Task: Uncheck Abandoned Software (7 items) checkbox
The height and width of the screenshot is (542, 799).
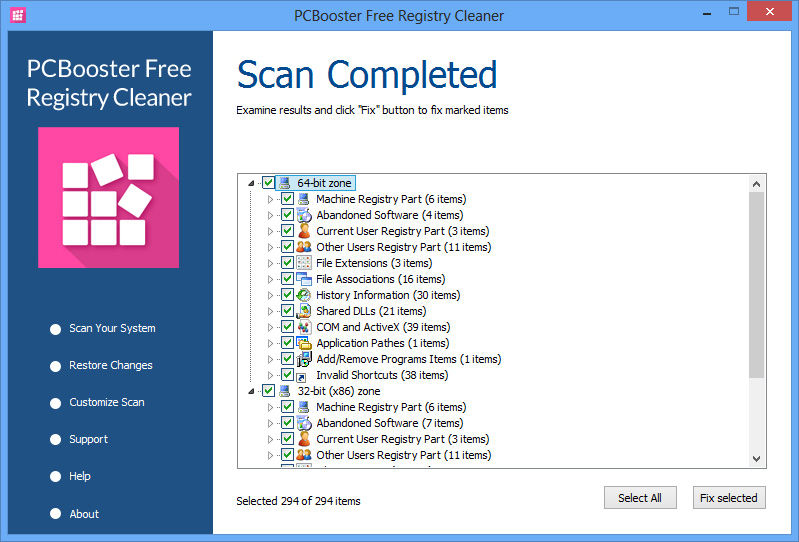Action: click(x=287, y=422)
